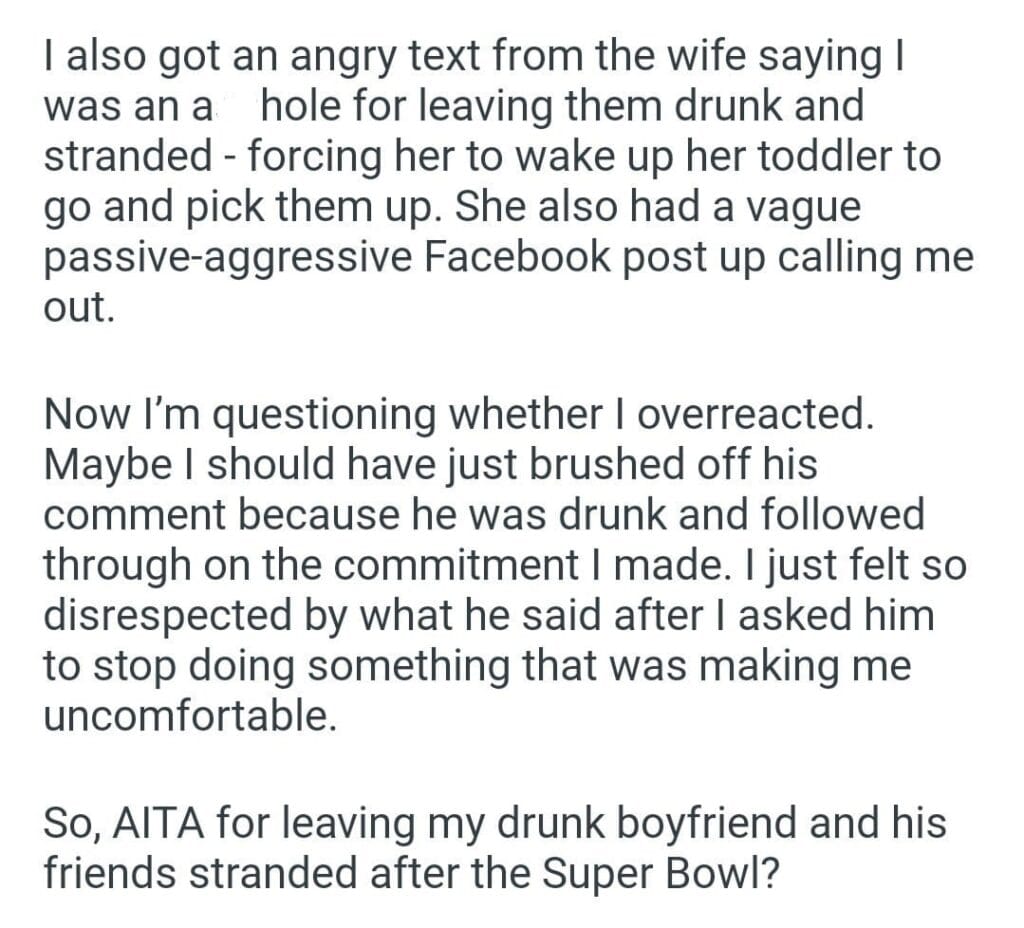Click the word "stranded" before "forcing her"

[128, 159]
